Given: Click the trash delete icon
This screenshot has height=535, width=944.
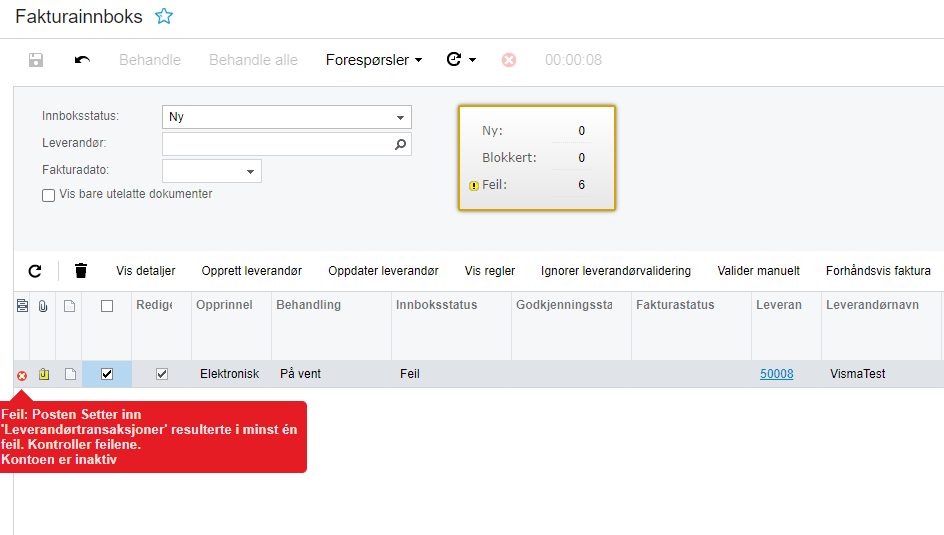Looking at the screenshot, I should point(81,271).
